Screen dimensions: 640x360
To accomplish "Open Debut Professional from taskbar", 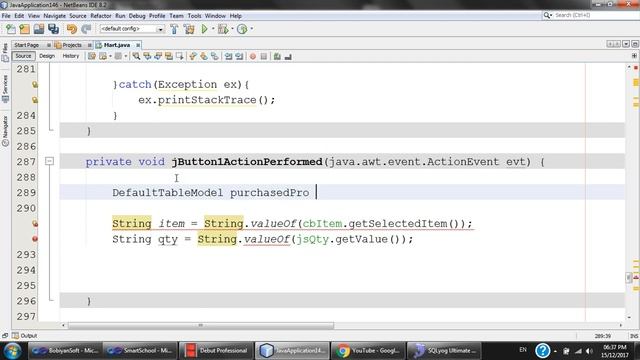I will 216,351.
